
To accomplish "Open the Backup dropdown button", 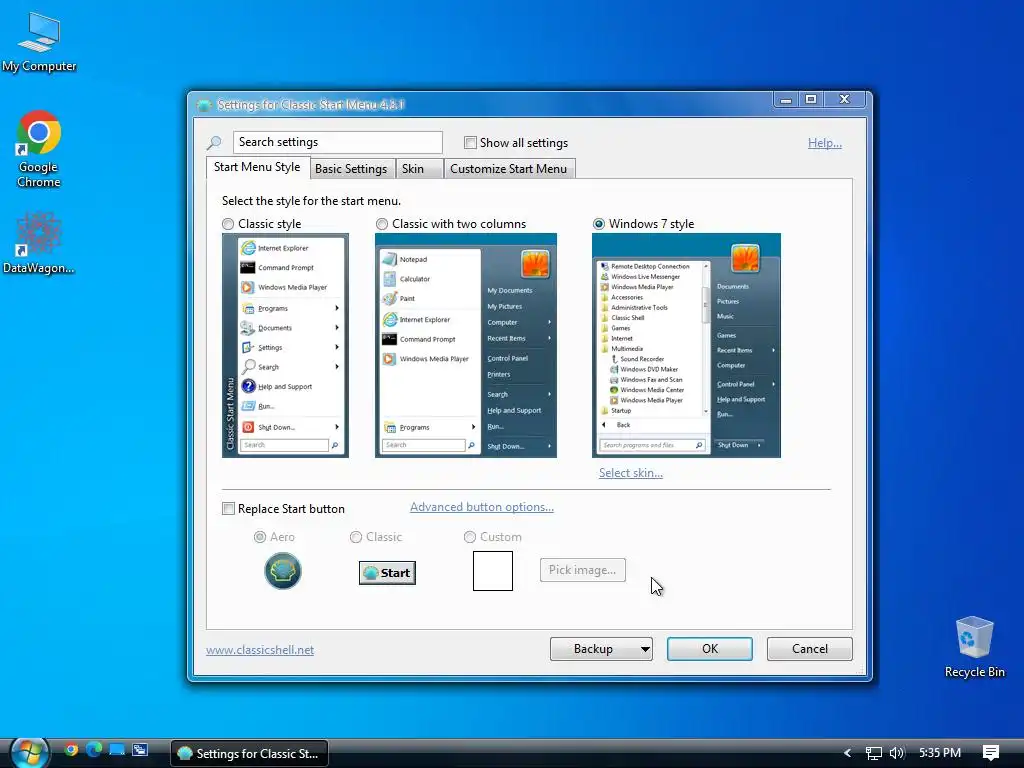I will [601, 648].
